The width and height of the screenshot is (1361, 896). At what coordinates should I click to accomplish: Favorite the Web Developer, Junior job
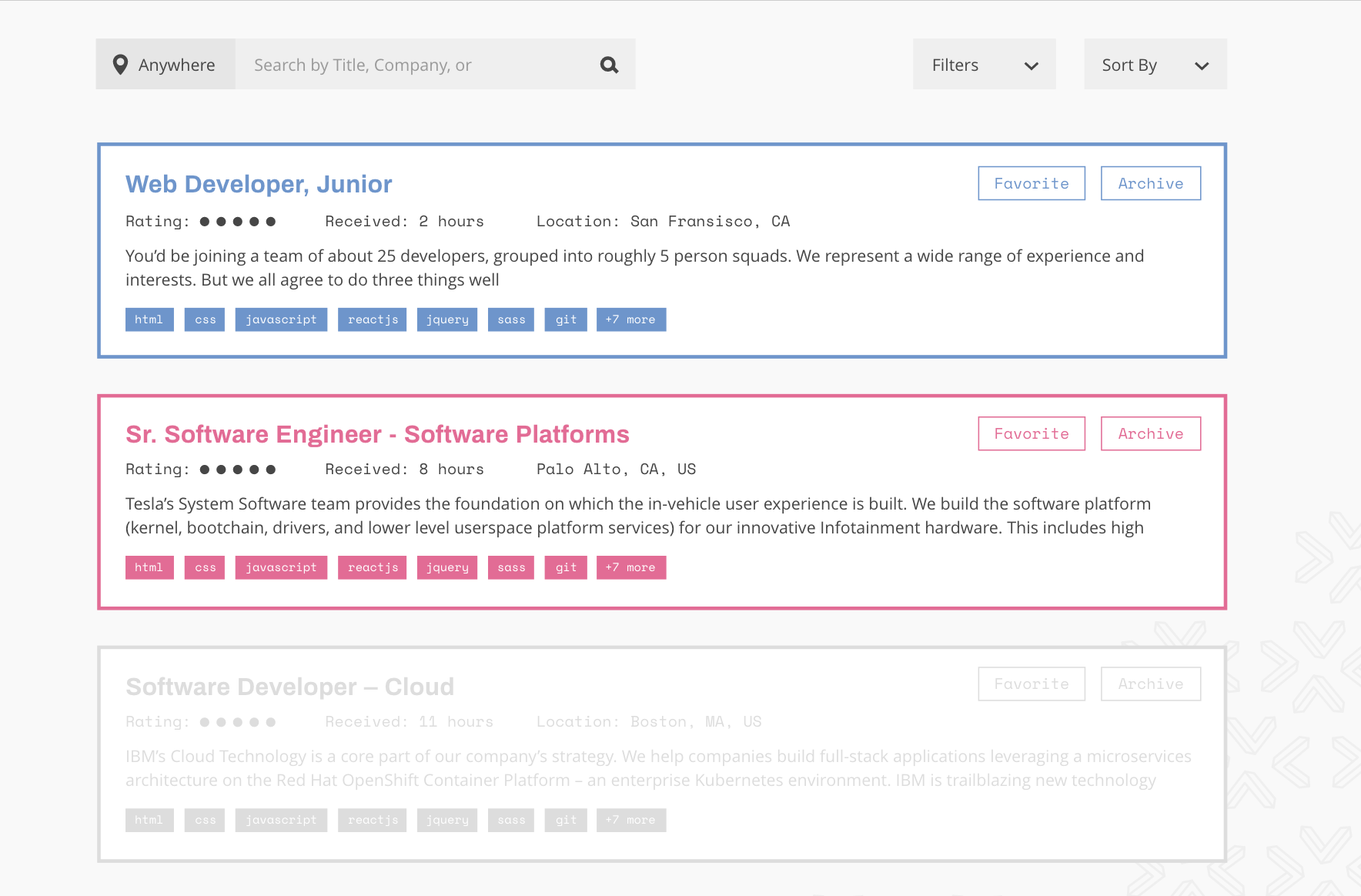(1031, 183)
